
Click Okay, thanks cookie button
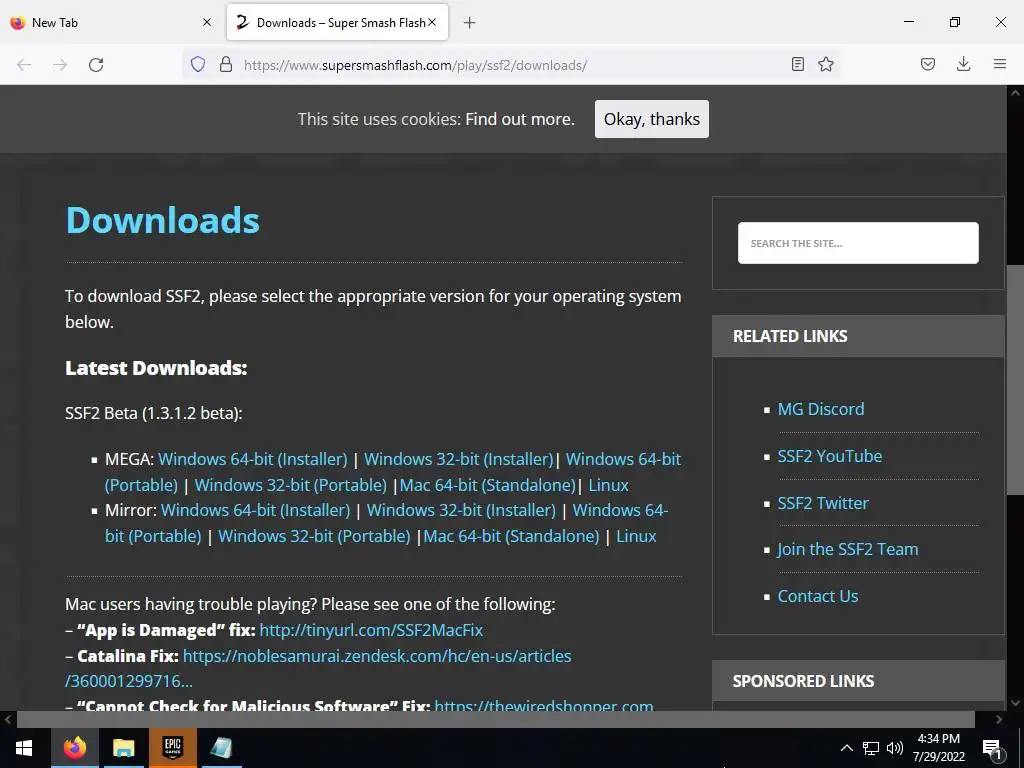(652, 119)
